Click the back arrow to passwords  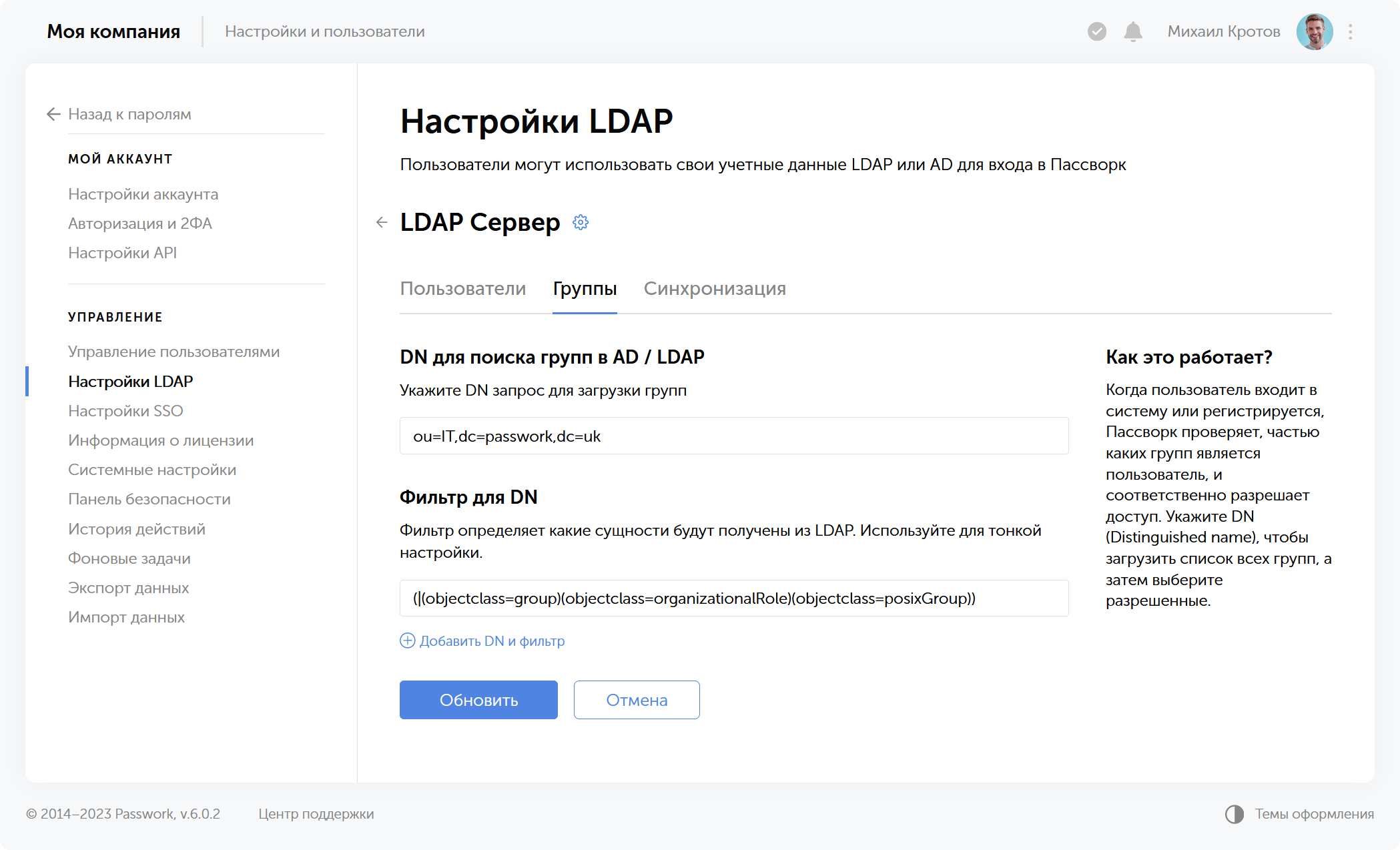[x=54, y=114]
